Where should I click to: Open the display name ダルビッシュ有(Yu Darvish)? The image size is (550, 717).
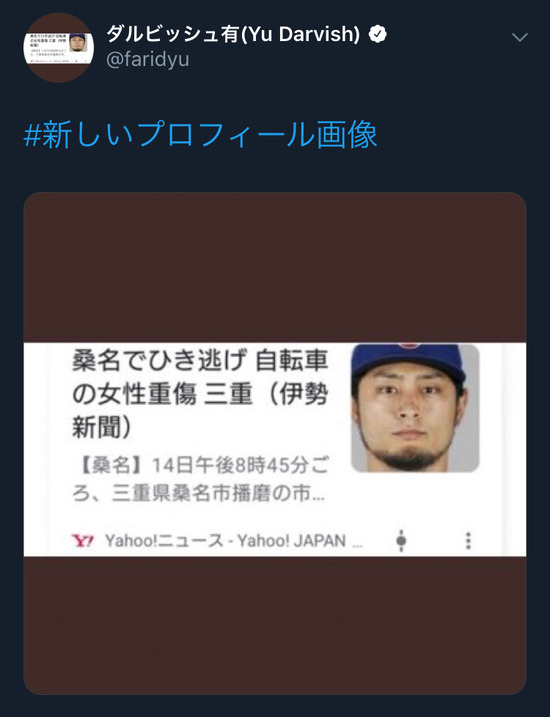[x=234, y=34]
